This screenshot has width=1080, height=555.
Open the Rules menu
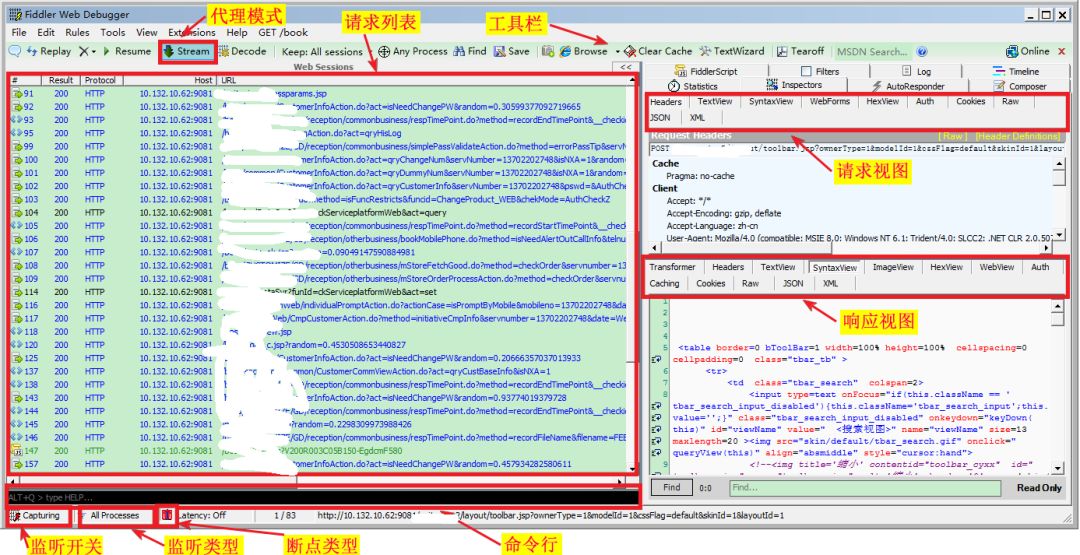click(77, 32)
